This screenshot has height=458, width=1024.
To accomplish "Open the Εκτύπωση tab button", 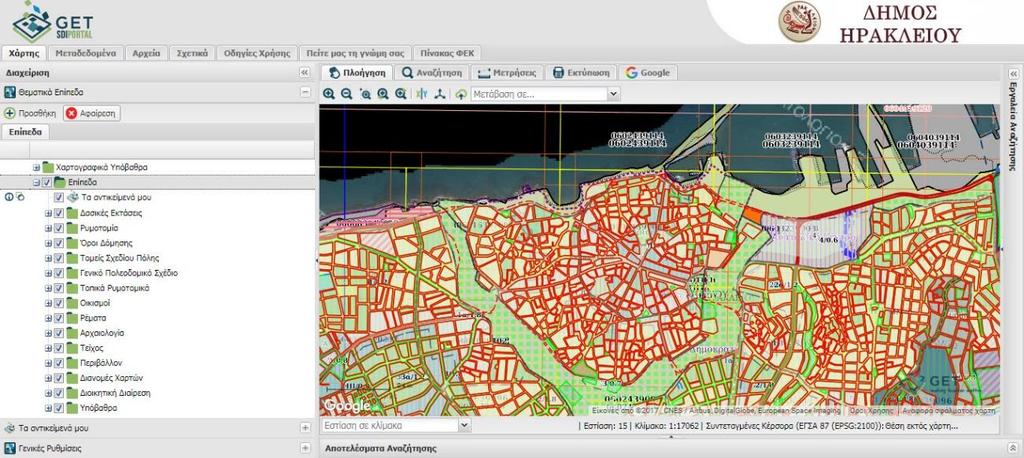I will (x=581, y=73).
